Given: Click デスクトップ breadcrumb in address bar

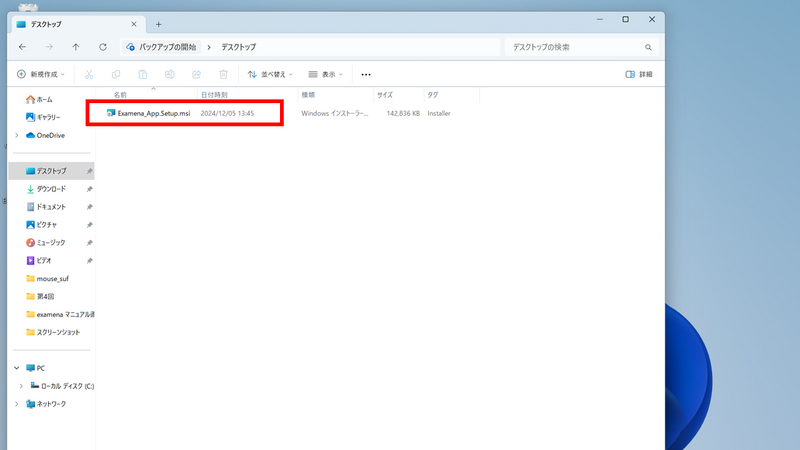Looking at the screenshot, I should tap(238, 47).
